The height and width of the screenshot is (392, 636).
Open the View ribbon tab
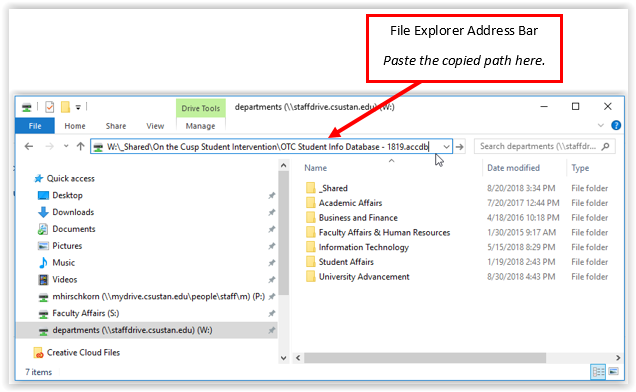click(155, 126)
